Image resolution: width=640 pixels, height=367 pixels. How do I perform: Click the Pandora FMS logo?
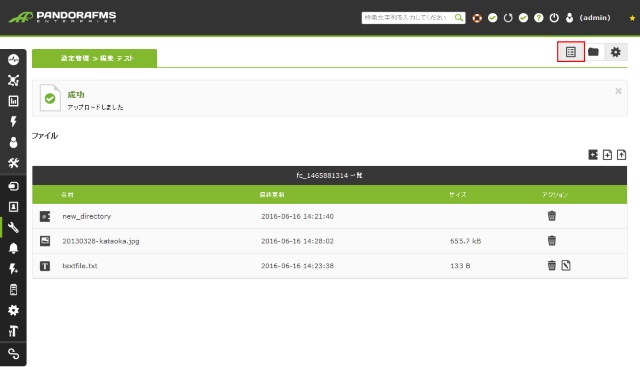click(62, 17)
